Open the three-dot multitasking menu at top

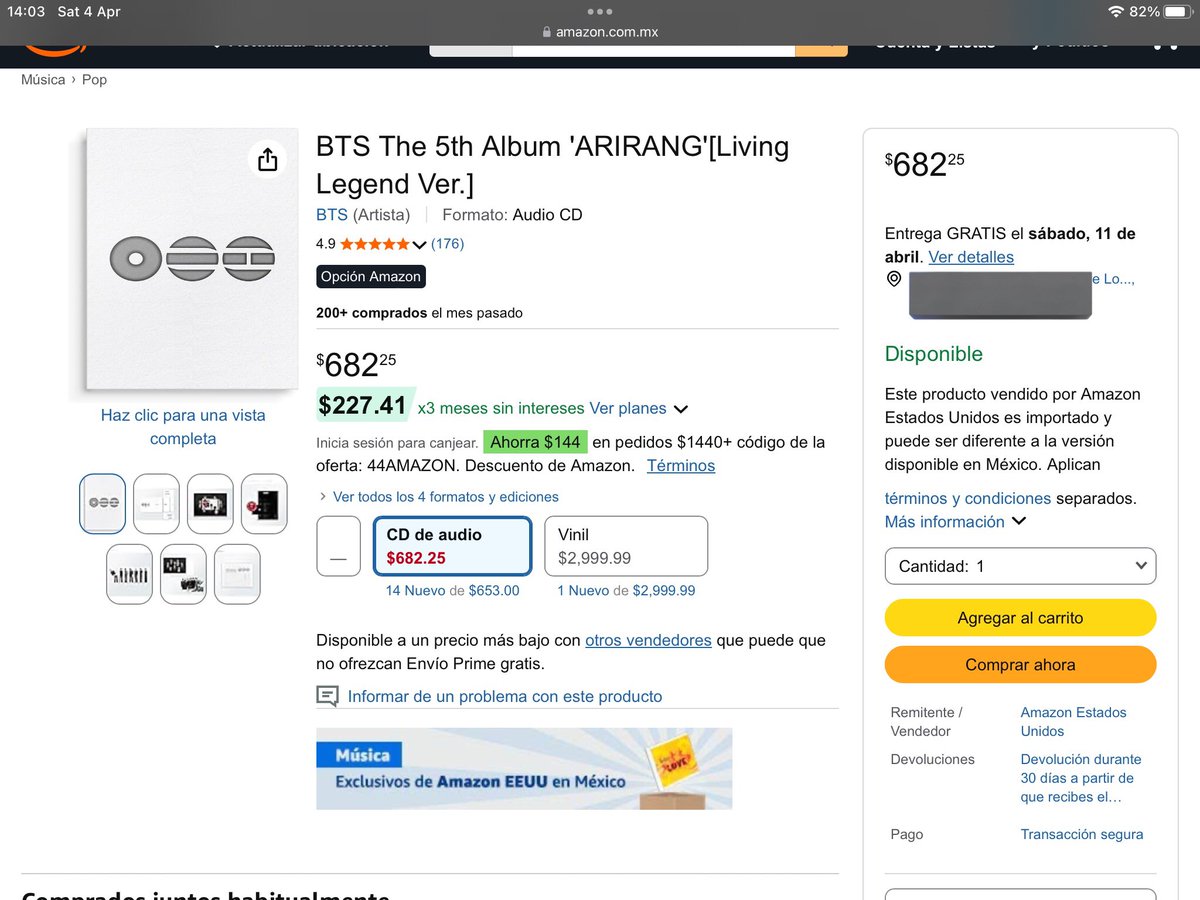click(600, 12)
